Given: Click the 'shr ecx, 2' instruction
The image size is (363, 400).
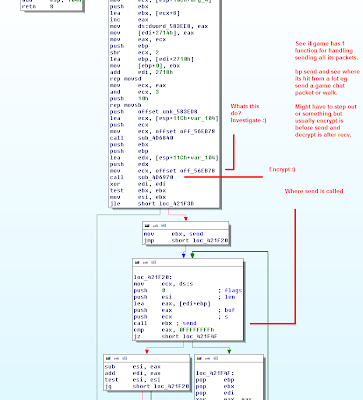Looking at the screenshot, I should [x=134, y=53].
